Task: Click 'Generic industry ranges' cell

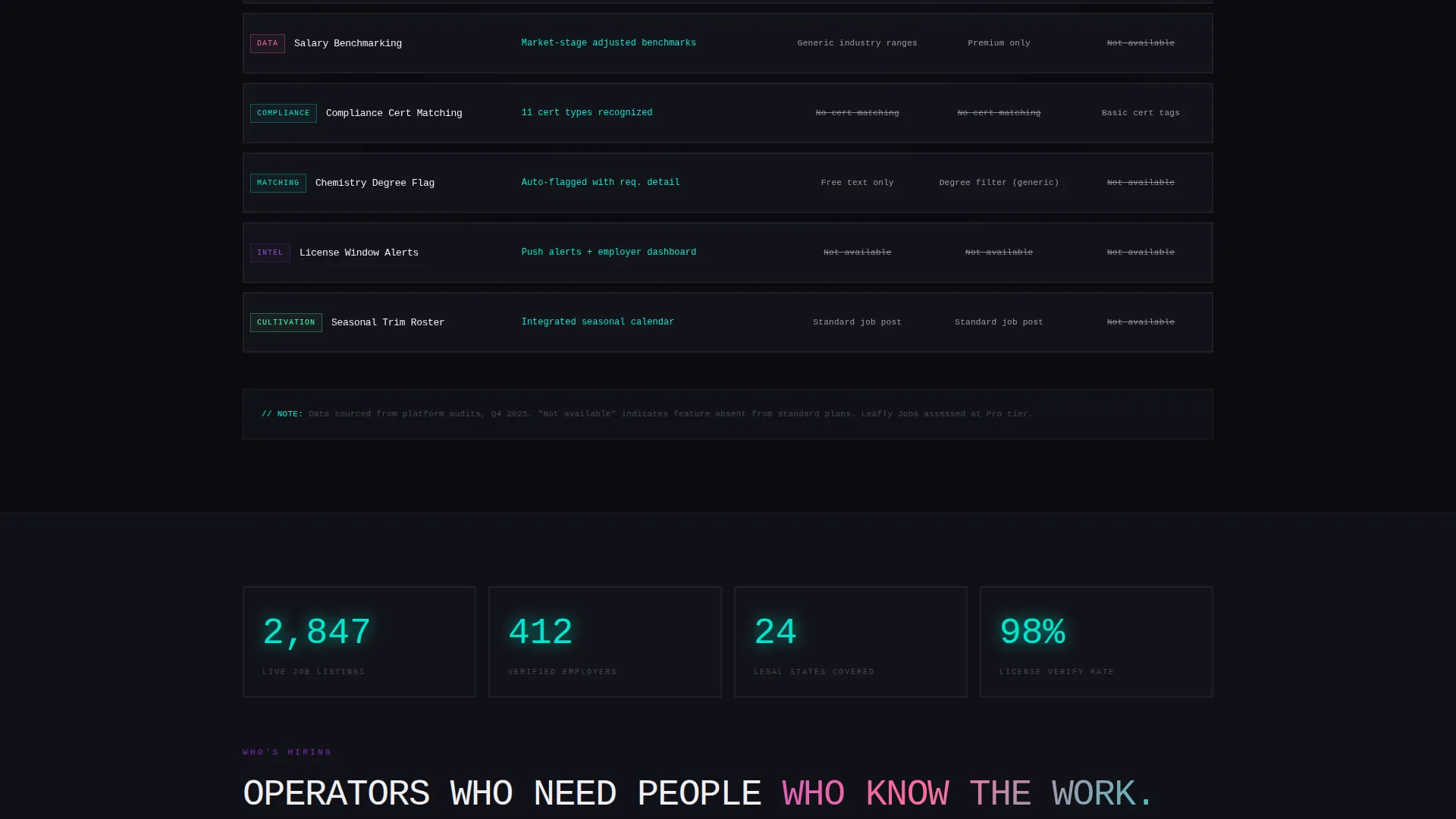Action: coord(857,43)
